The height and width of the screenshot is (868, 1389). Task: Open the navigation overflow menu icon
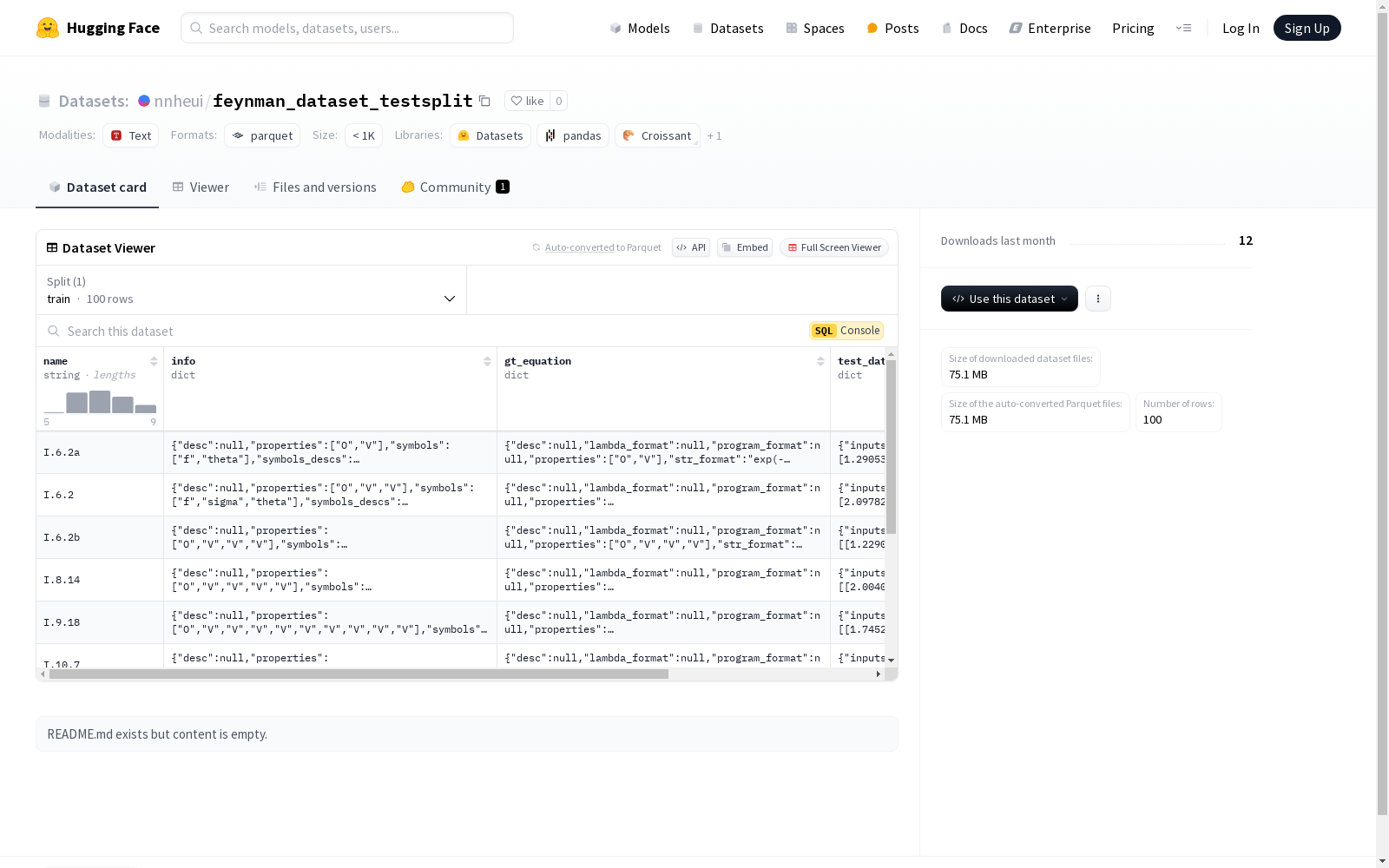pyautogui.click(x=1183, y=28)
